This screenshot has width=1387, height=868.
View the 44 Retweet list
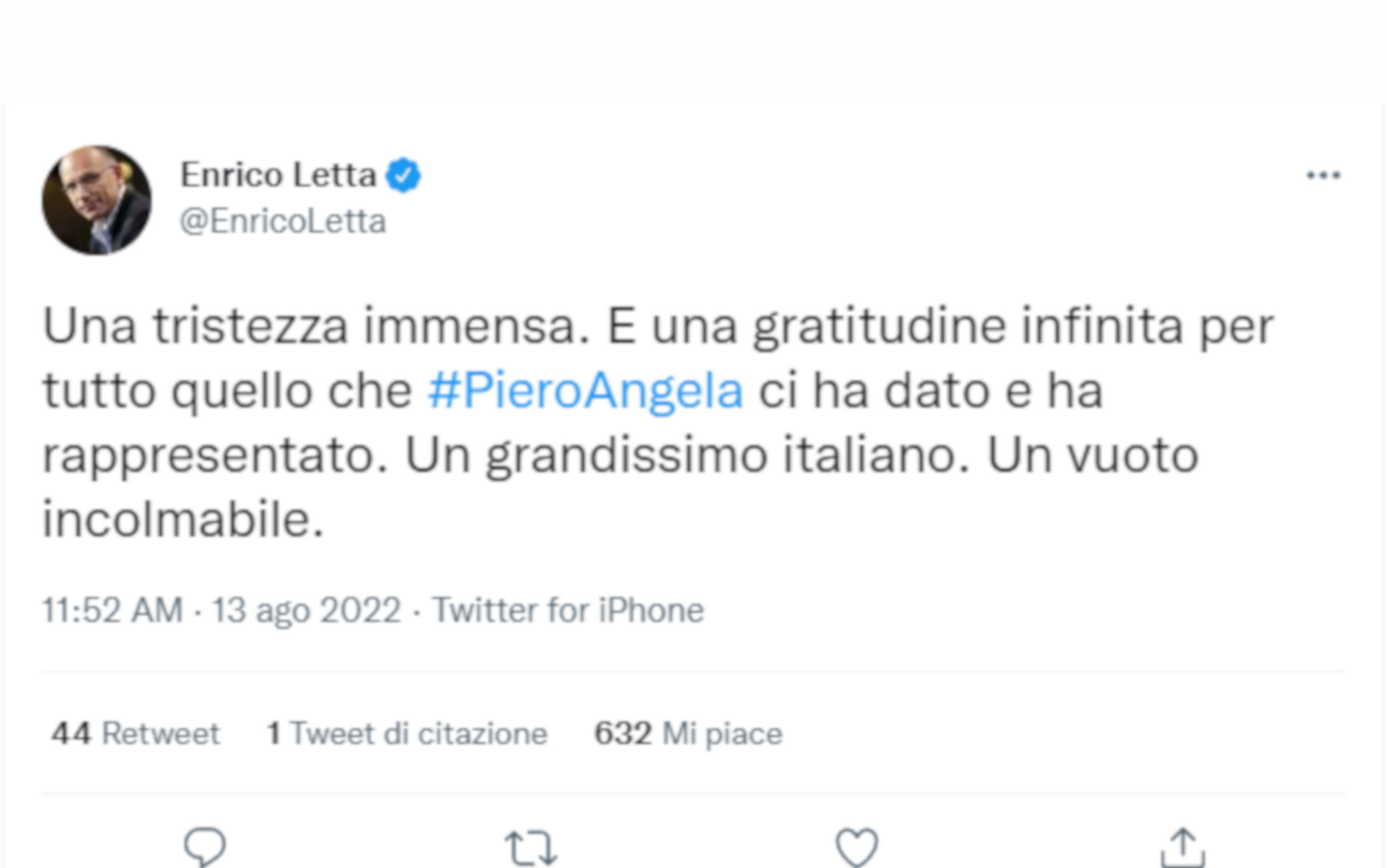point(135,734)
